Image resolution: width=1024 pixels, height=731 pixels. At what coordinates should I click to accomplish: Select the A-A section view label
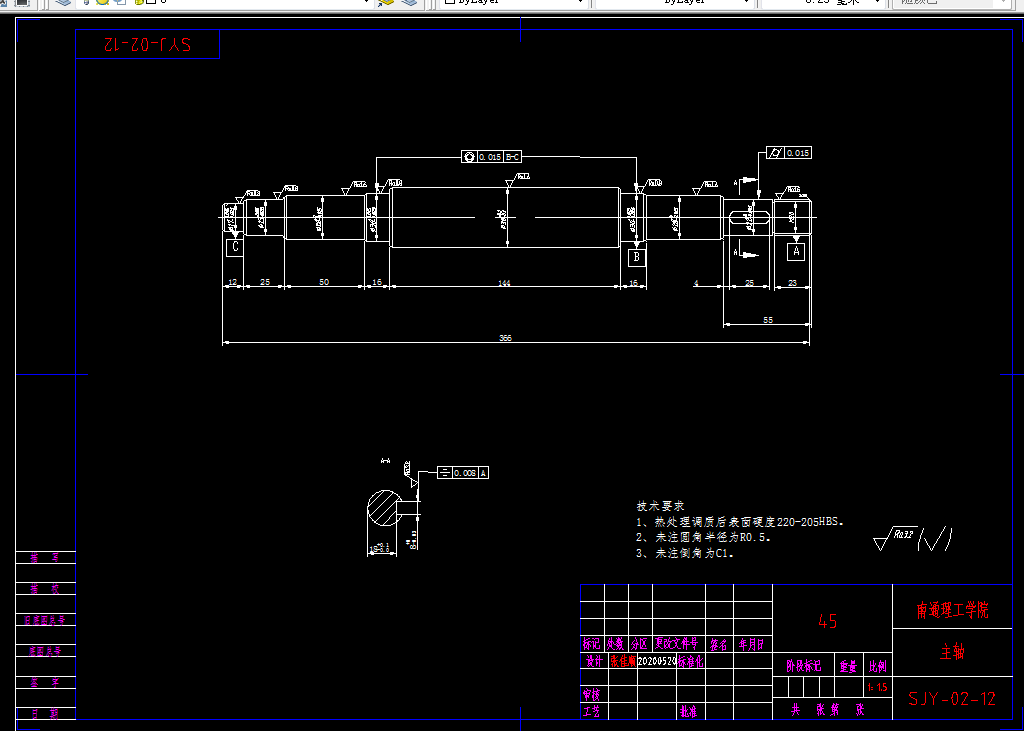click(x=385, y=461)
